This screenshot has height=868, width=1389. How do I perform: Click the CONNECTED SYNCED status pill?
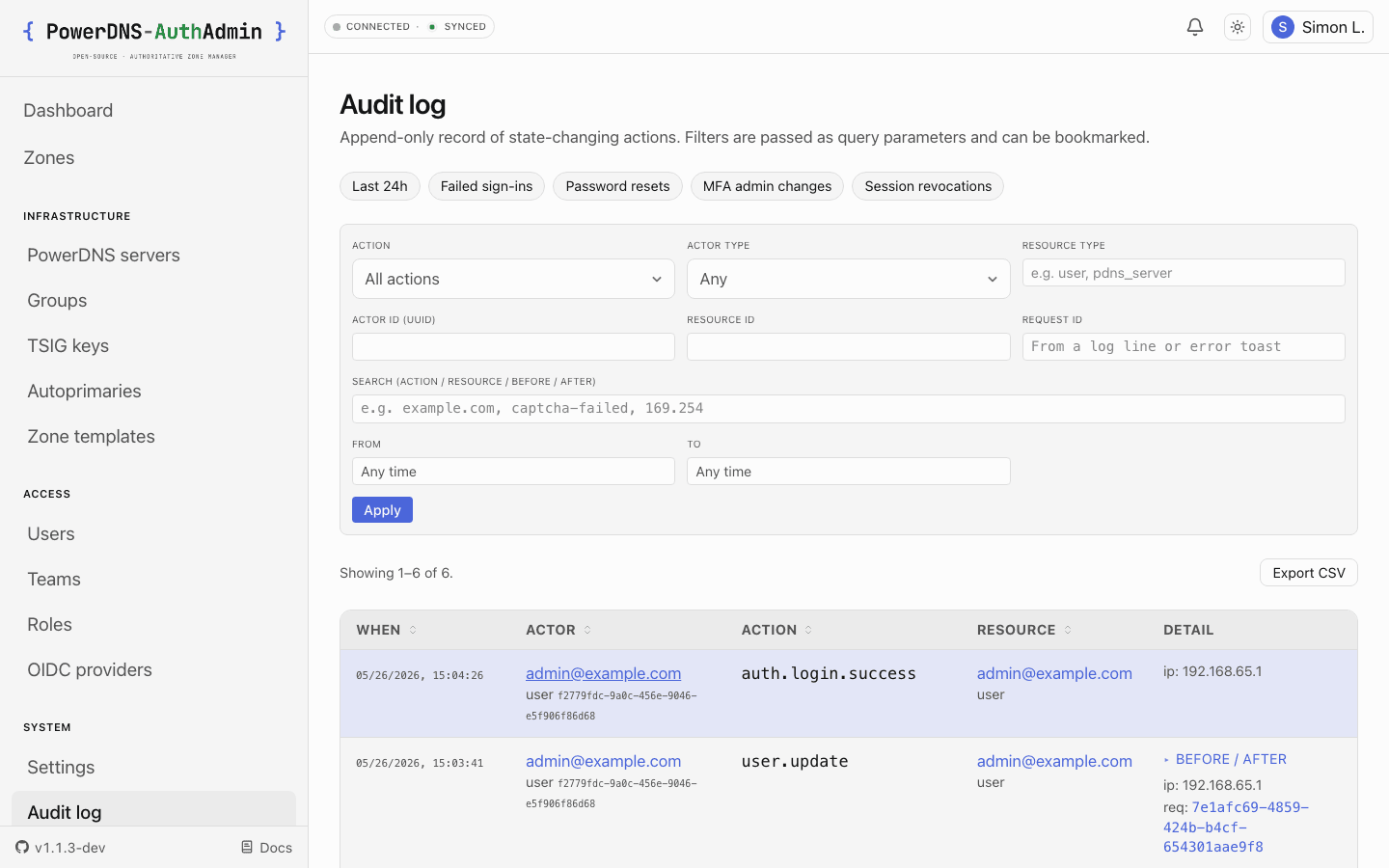[x=409, y=27]
